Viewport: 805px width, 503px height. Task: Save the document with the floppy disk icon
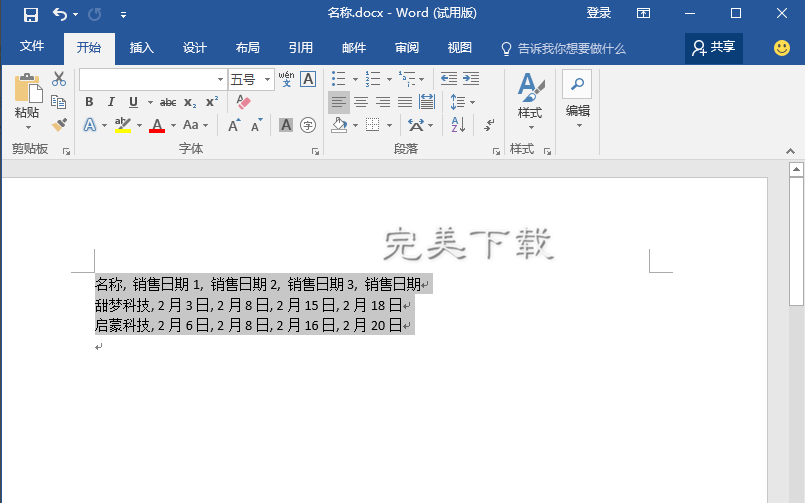pos(31,14)
